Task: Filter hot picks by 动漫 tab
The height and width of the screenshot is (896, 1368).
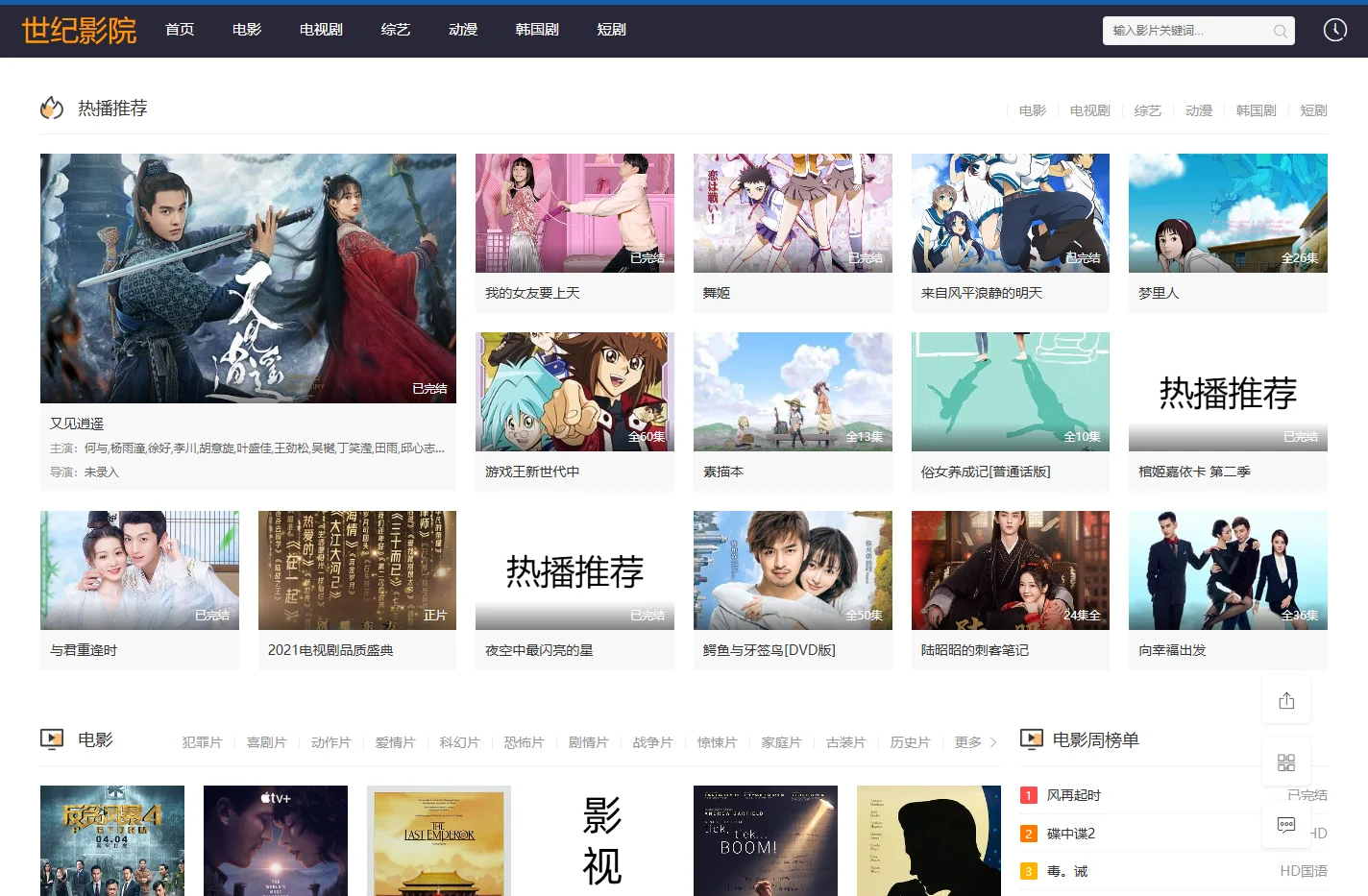Action: [1199, 110]
